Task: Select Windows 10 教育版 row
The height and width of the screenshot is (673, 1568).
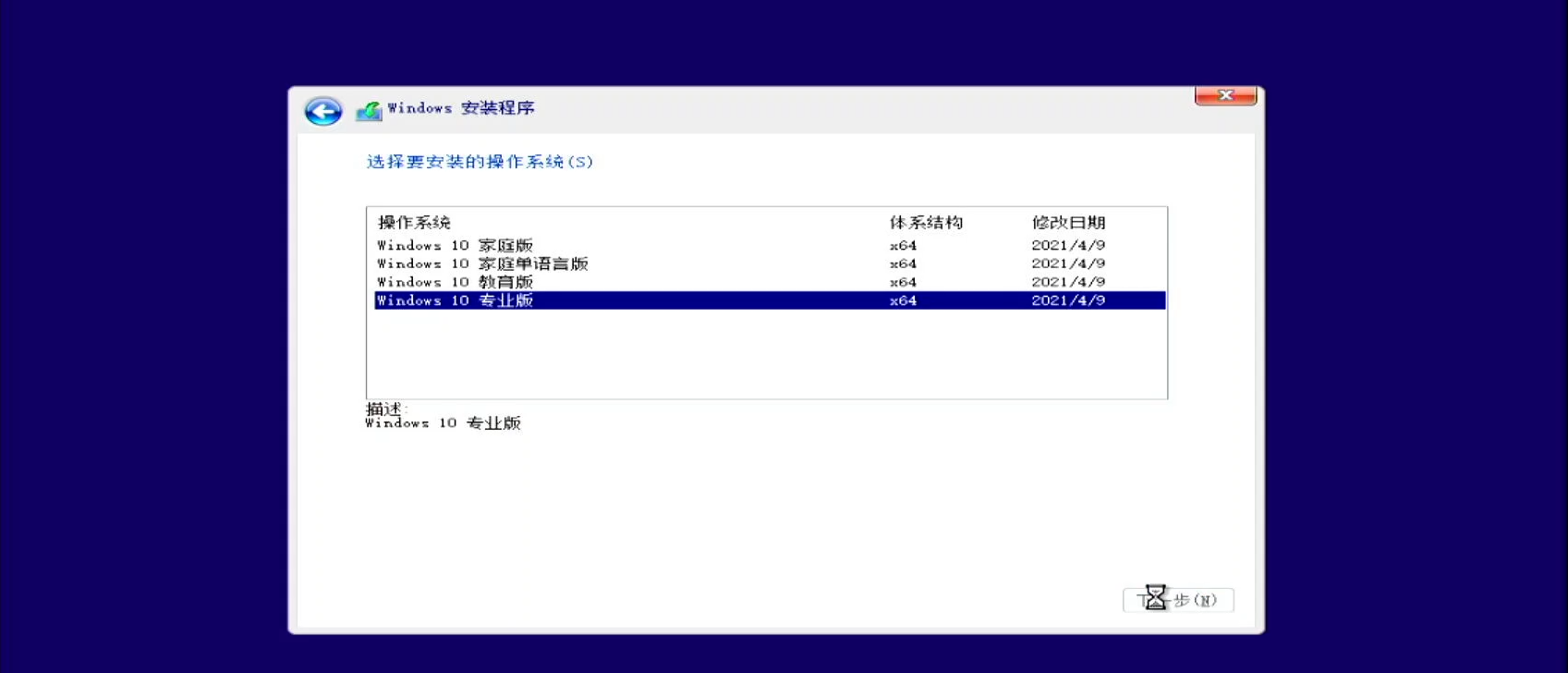Action: pyautogui.click(x=770, y=282)
